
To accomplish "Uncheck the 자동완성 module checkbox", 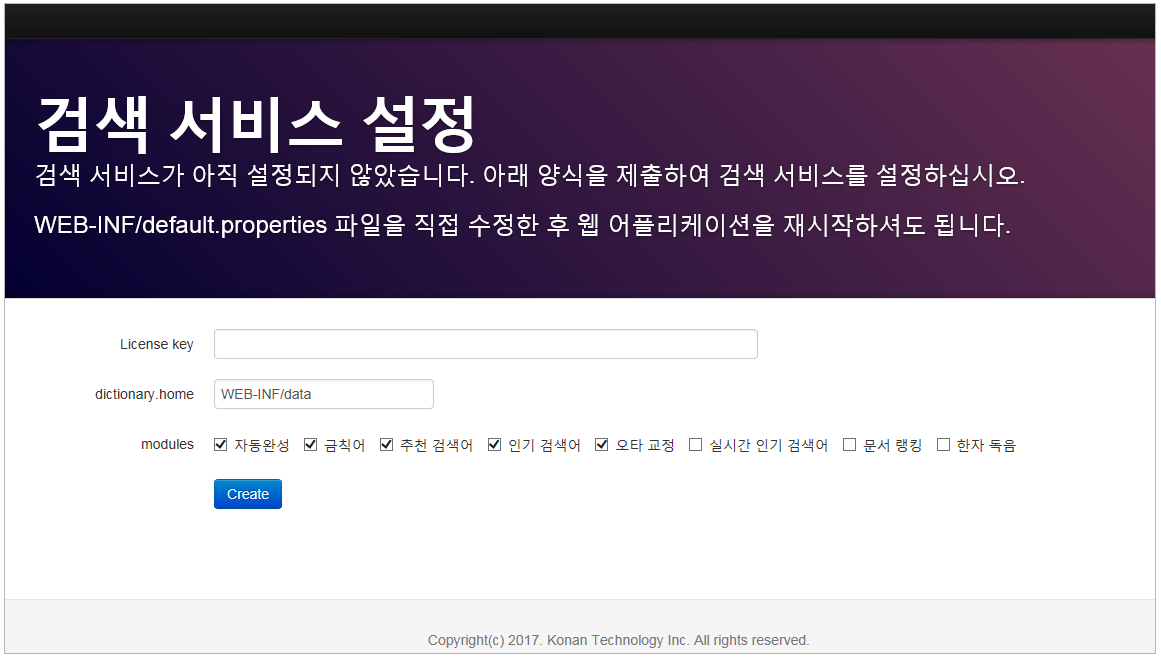I will pyautogui.click(x=221, y=445).
